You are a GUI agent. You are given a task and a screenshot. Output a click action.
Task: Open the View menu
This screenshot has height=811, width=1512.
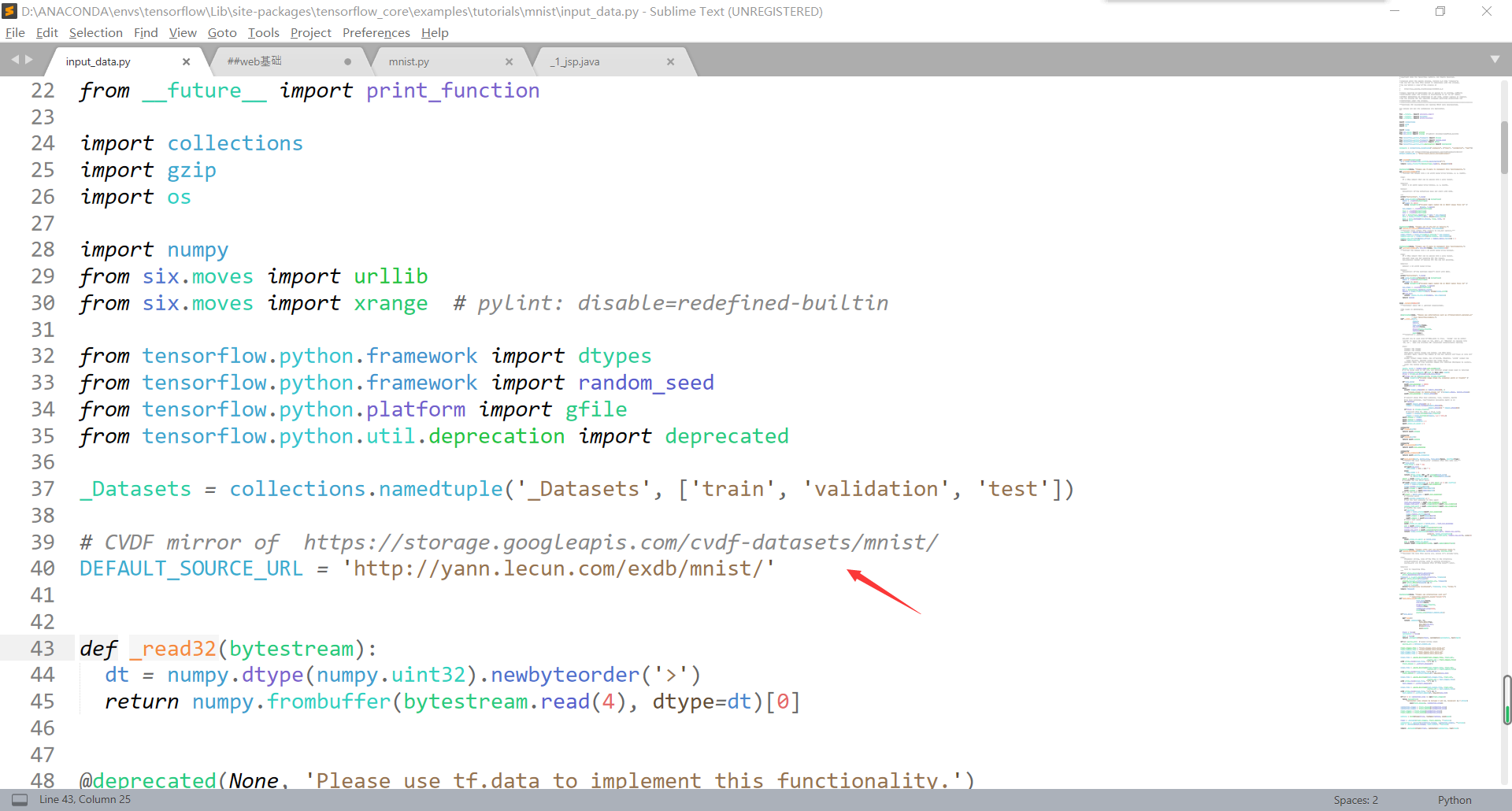[x=183, y=32]
